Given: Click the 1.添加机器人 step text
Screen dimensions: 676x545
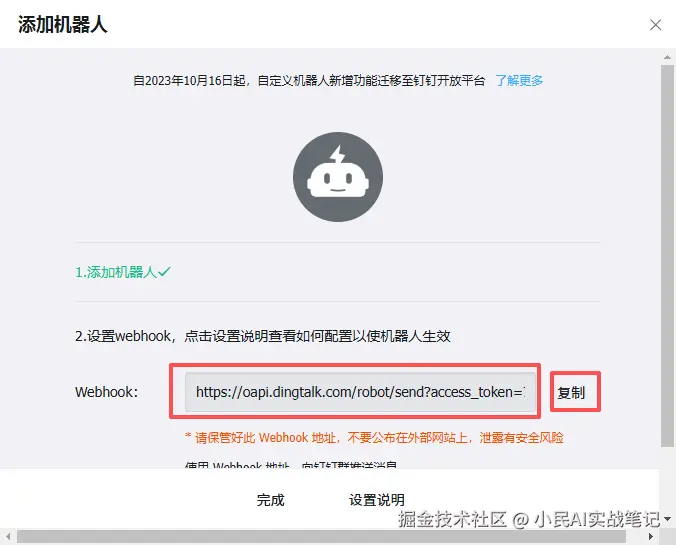Looking at the screenshot, I should click(123, 272).
